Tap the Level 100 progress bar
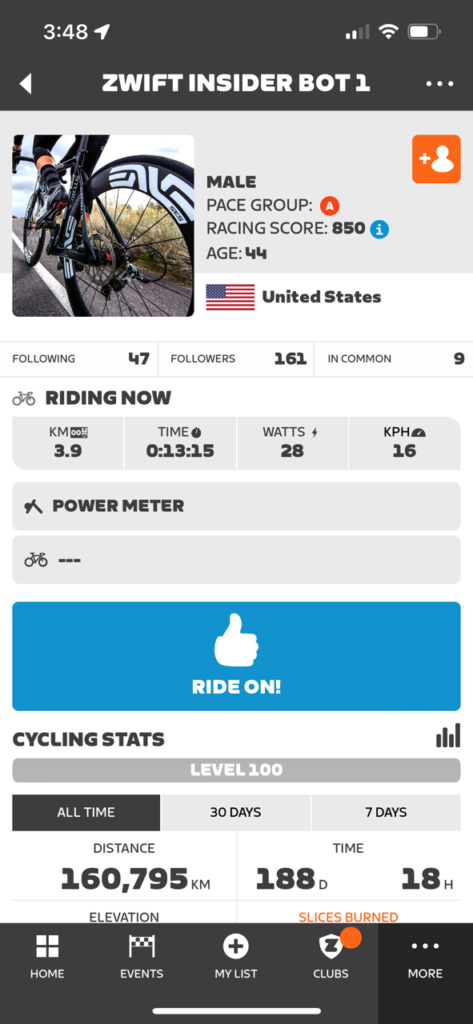Viewport: 473px width, 1024px height. pyautogui.click(x=236, y=770)
